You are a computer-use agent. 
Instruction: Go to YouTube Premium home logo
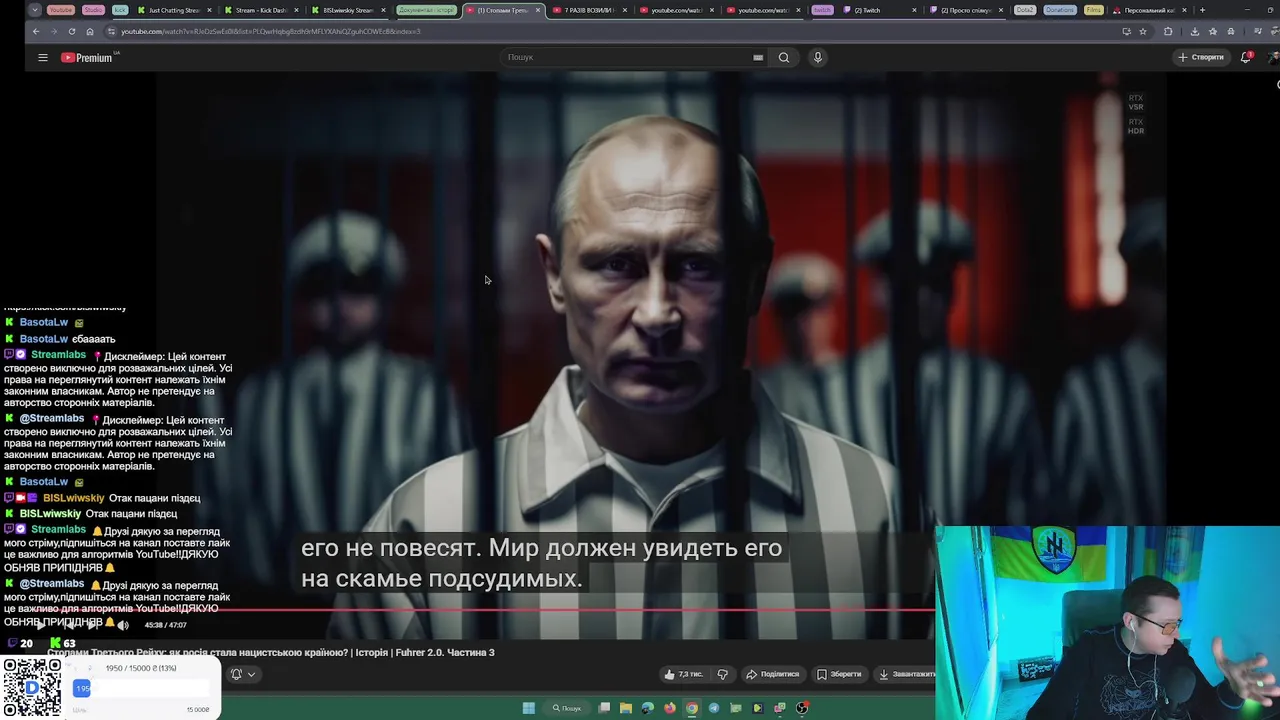click(88, 58)
